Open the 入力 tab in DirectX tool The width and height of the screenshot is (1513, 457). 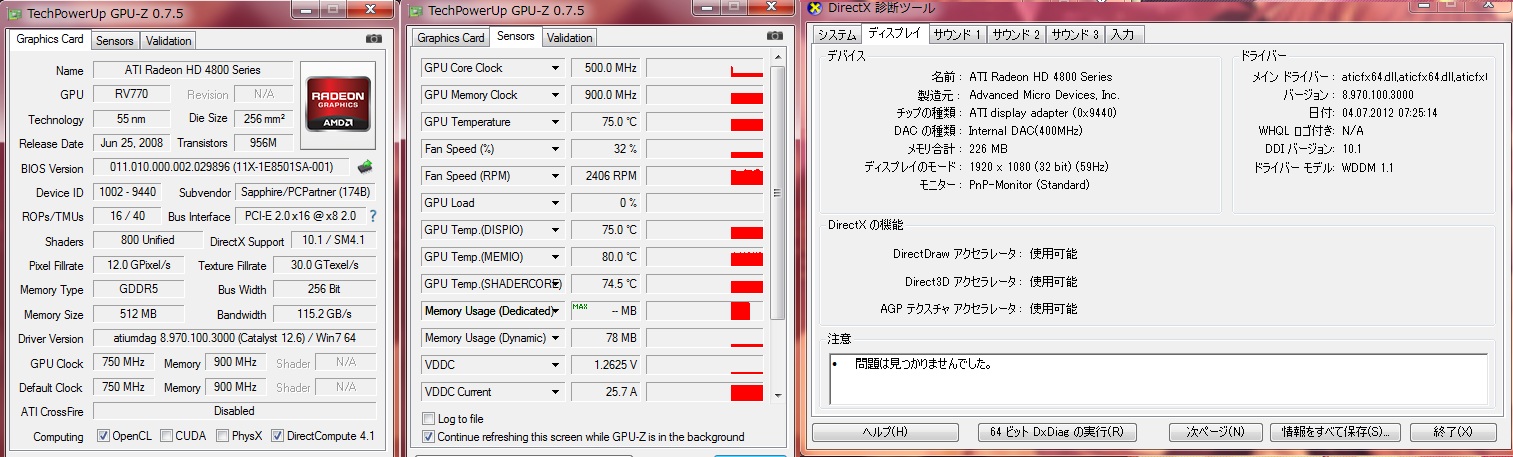pyautogui.click(x=1122, y=34)
